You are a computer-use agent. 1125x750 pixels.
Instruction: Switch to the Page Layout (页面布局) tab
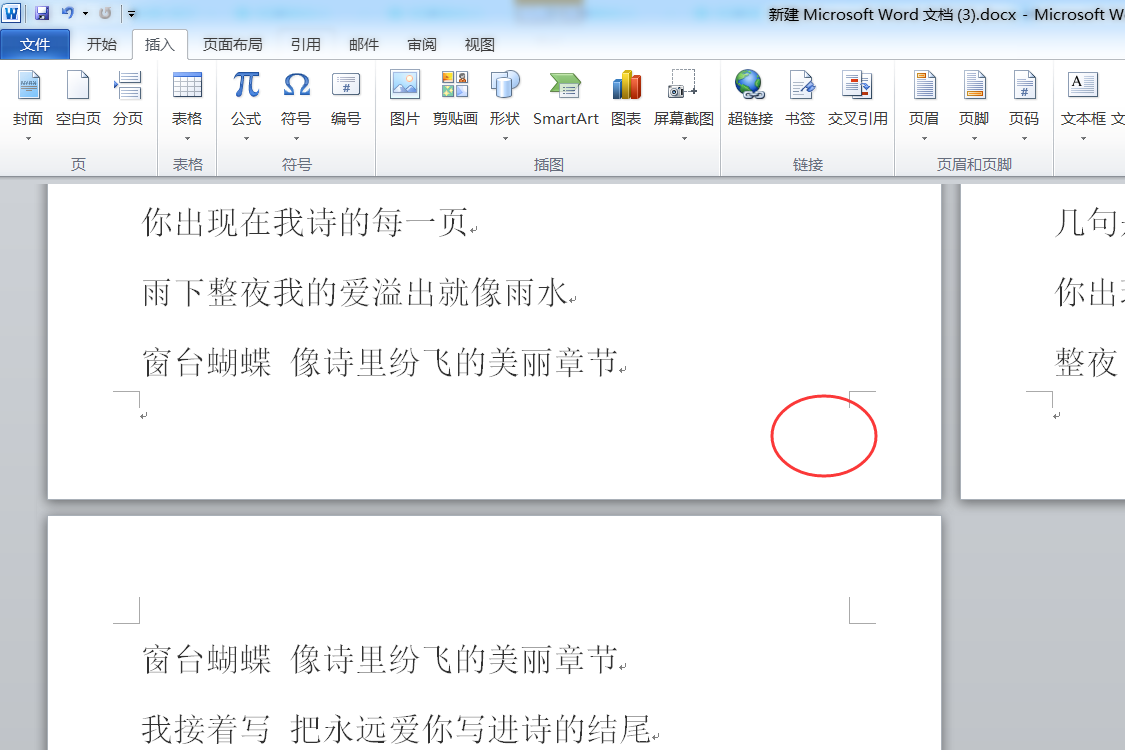pos(232,44)
